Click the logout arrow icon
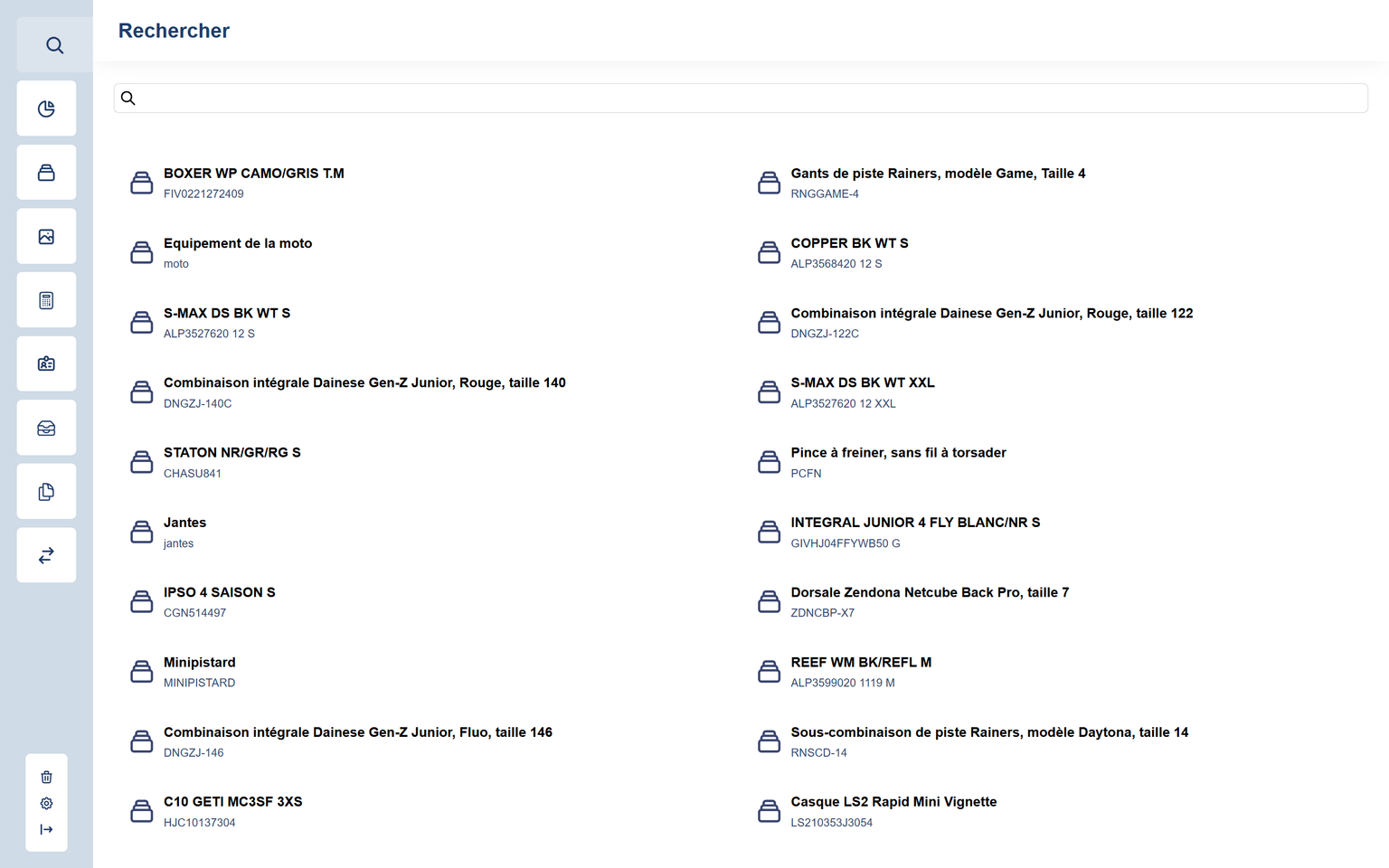1389x868 pixels. 46,830
